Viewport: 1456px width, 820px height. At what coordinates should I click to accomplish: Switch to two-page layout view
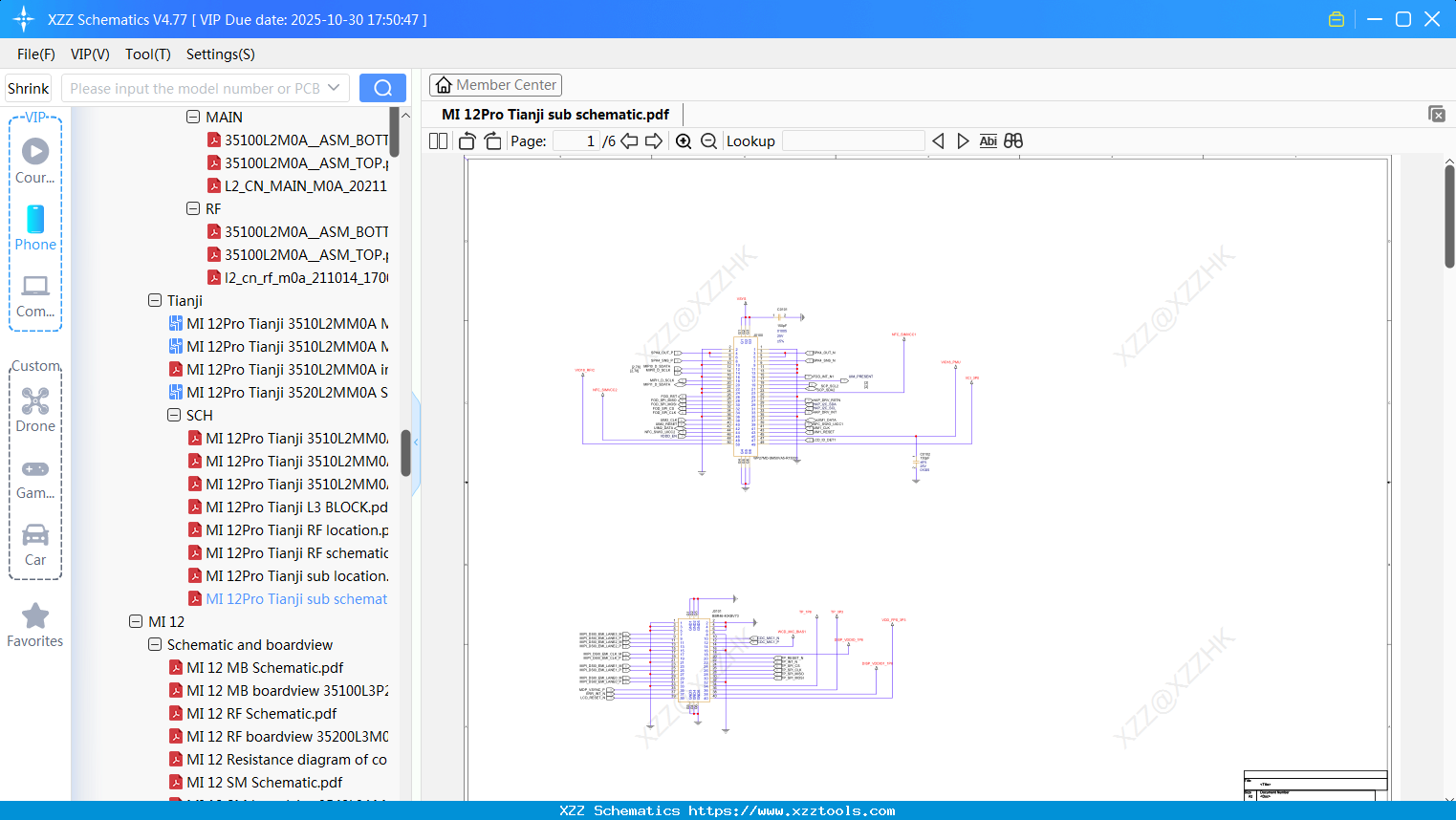coord(438,140)
